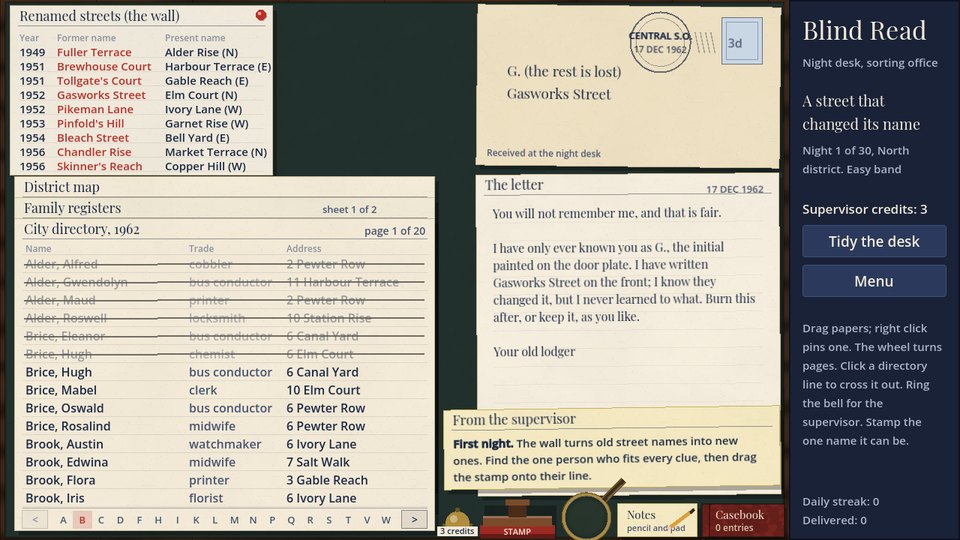Jump to letter A in directory
The width and height of the screenshot is (960, 540).
[x=63, y=520]
